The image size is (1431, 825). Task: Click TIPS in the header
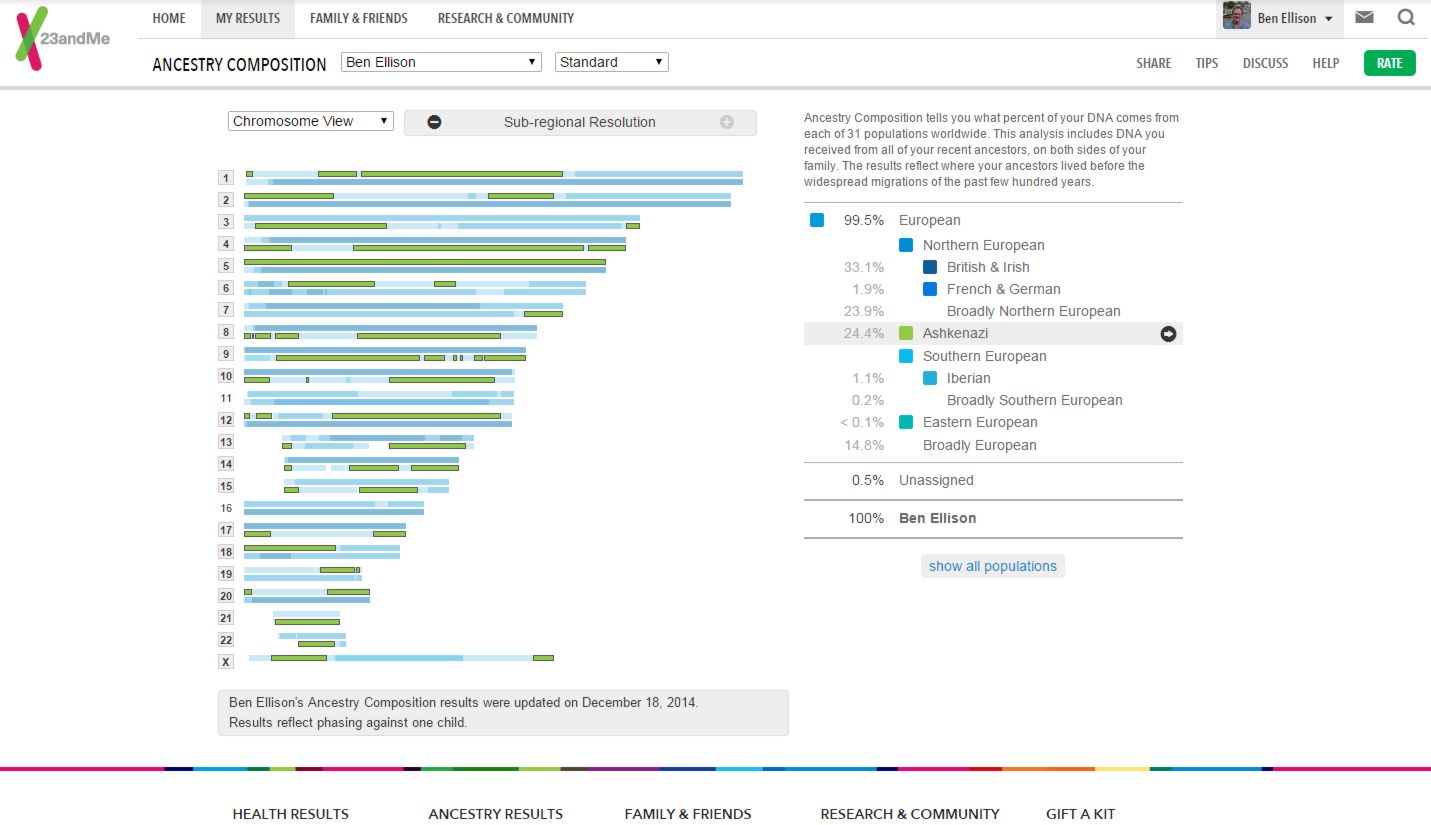pyautogui.click(x=1207, y=63)
